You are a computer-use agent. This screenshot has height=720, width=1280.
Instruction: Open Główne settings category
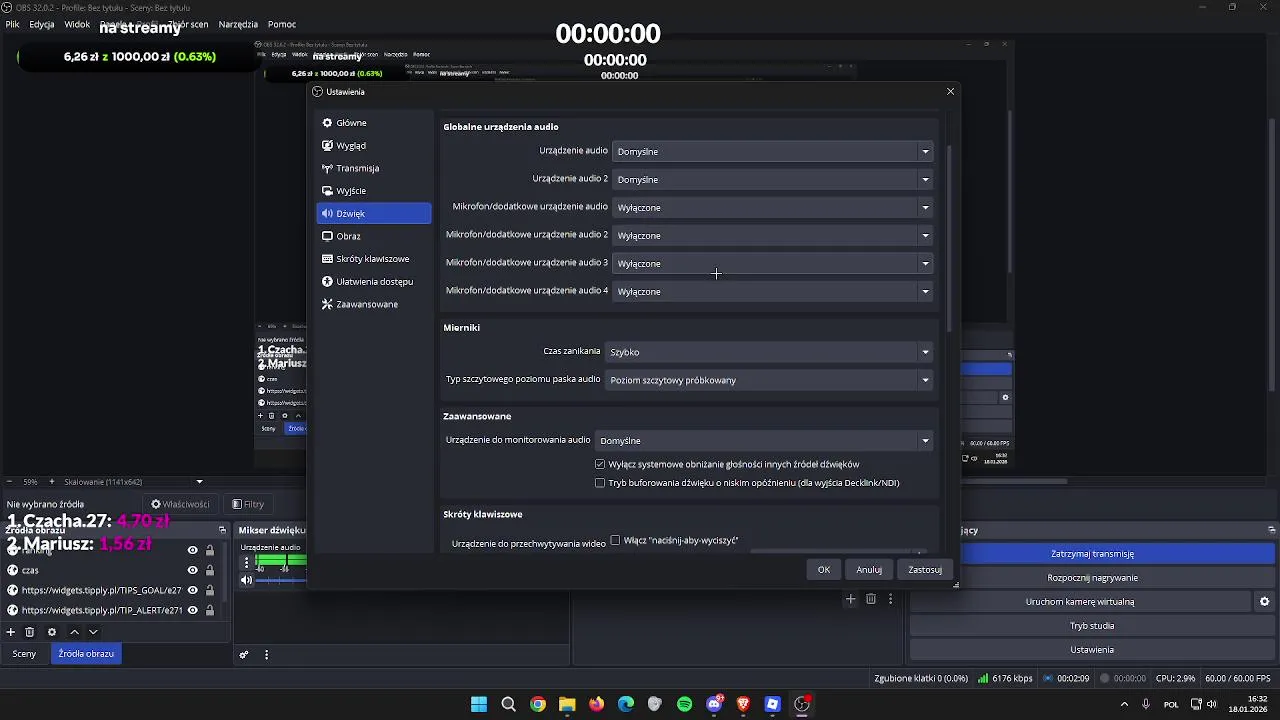pyautogui.click(x=373, y=123)
